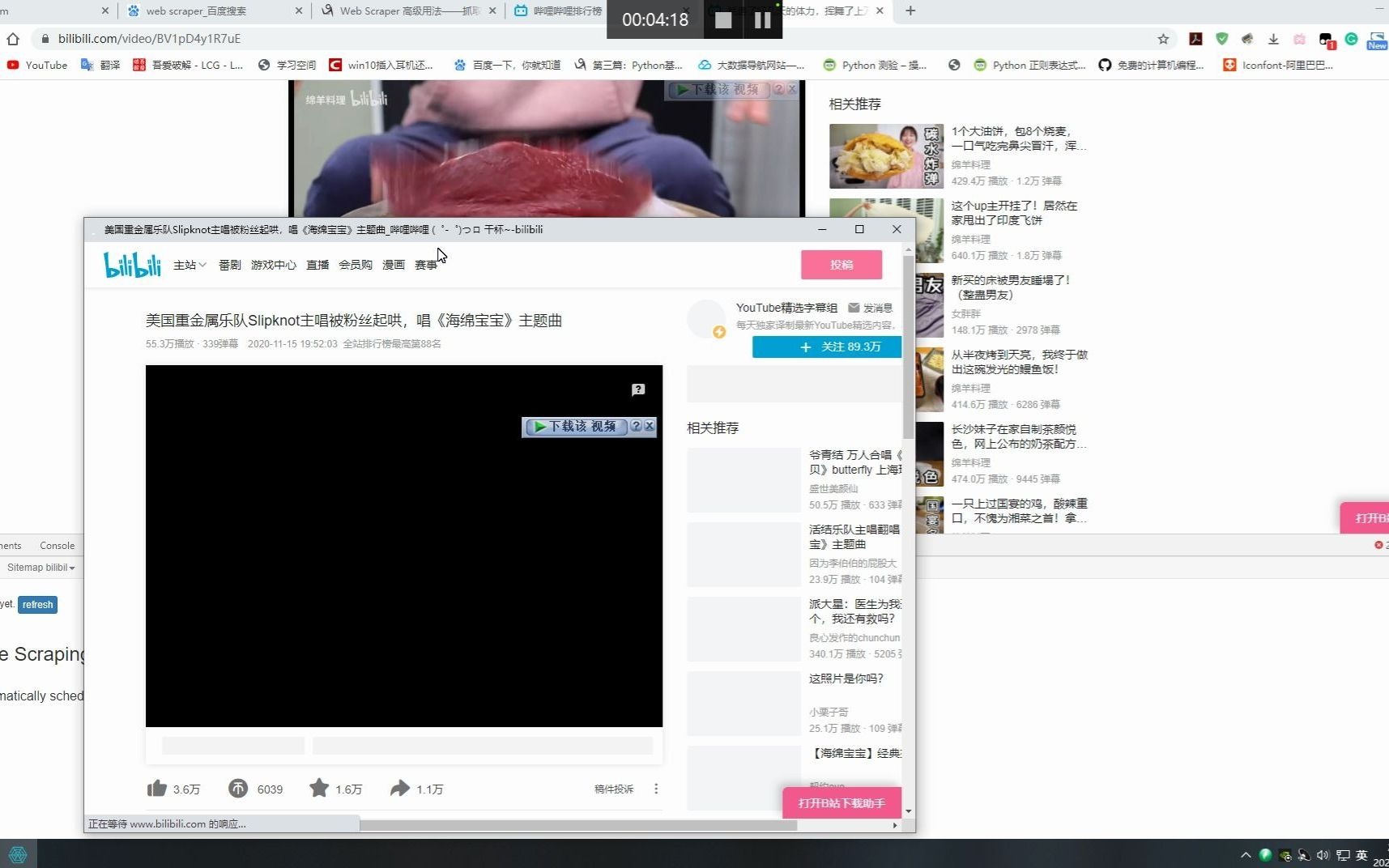This screenshot has width=1389, height=868.
Task: Open 赛事 nav item
Action: tap(426, 265)
